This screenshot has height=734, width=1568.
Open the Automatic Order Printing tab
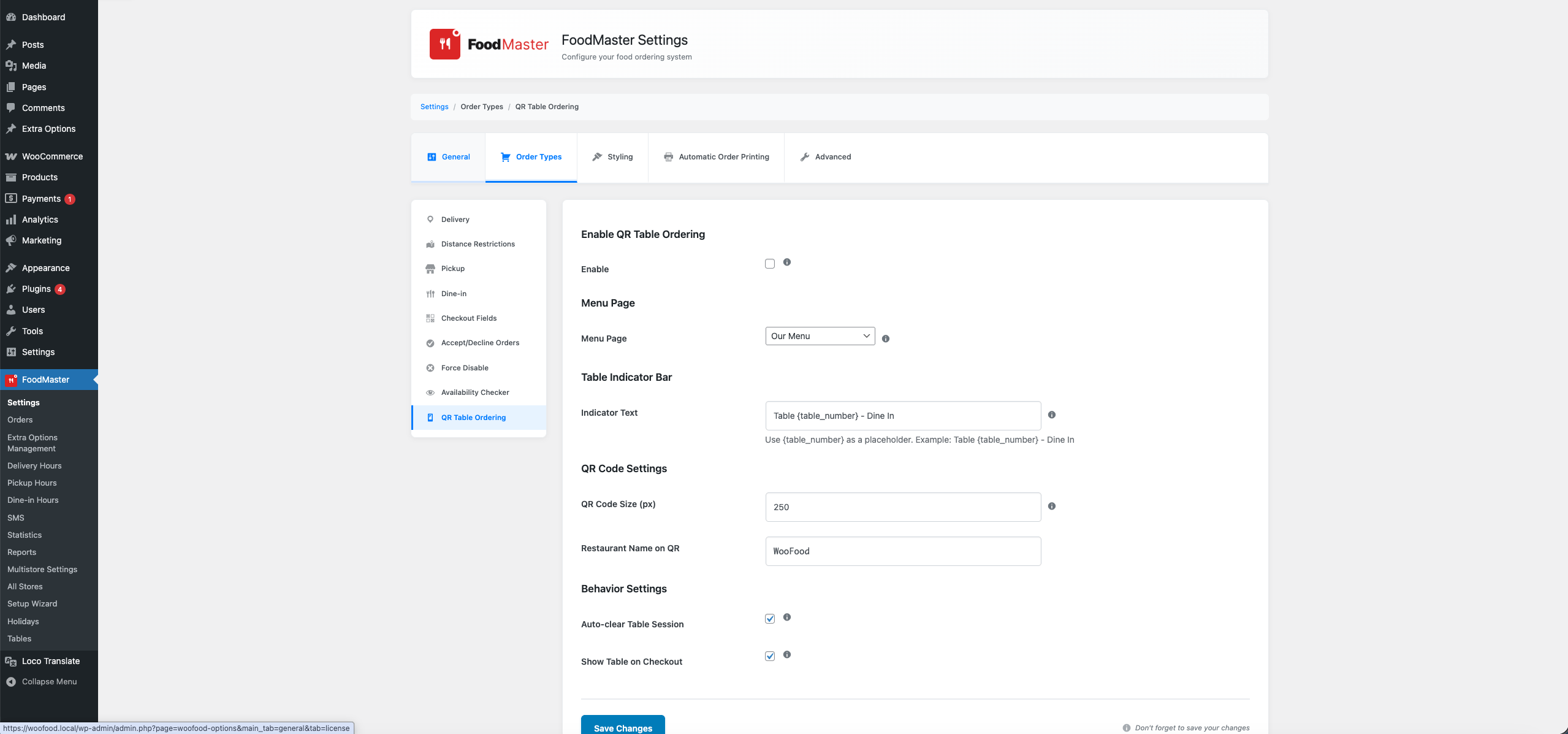716,156
